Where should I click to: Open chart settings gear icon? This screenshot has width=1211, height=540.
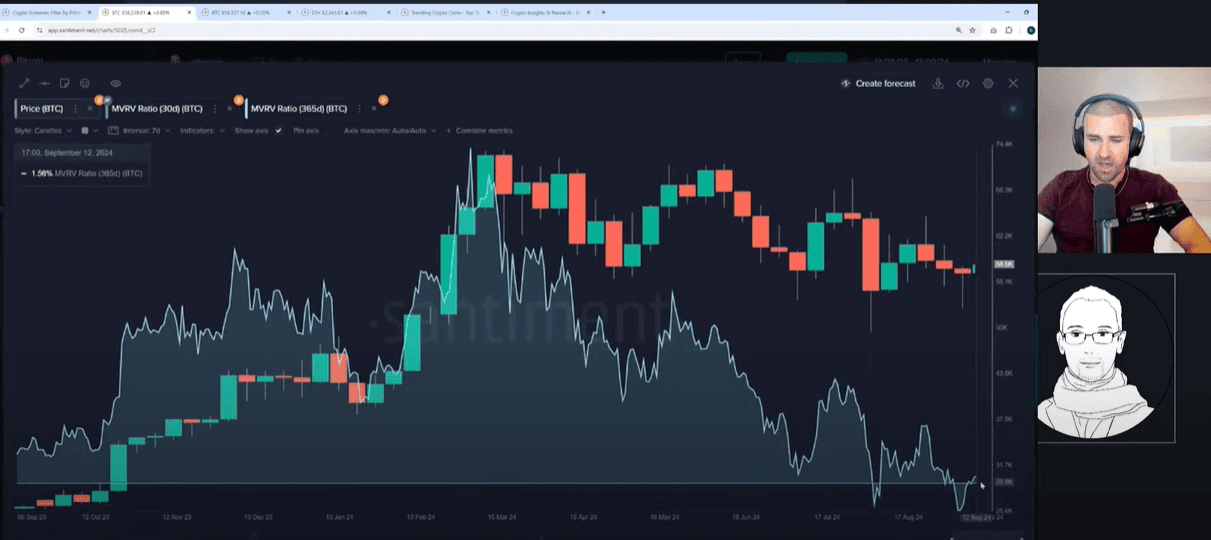coord(988,84)
